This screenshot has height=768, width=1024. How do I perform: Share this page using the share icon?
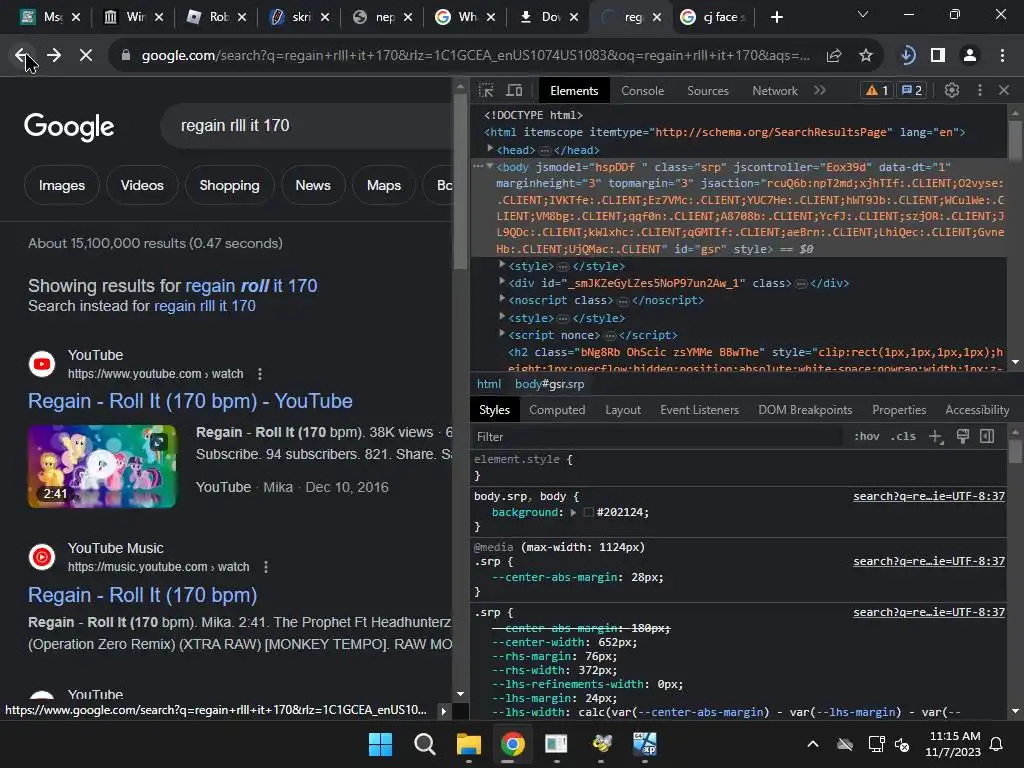click(x=833, y=56)
